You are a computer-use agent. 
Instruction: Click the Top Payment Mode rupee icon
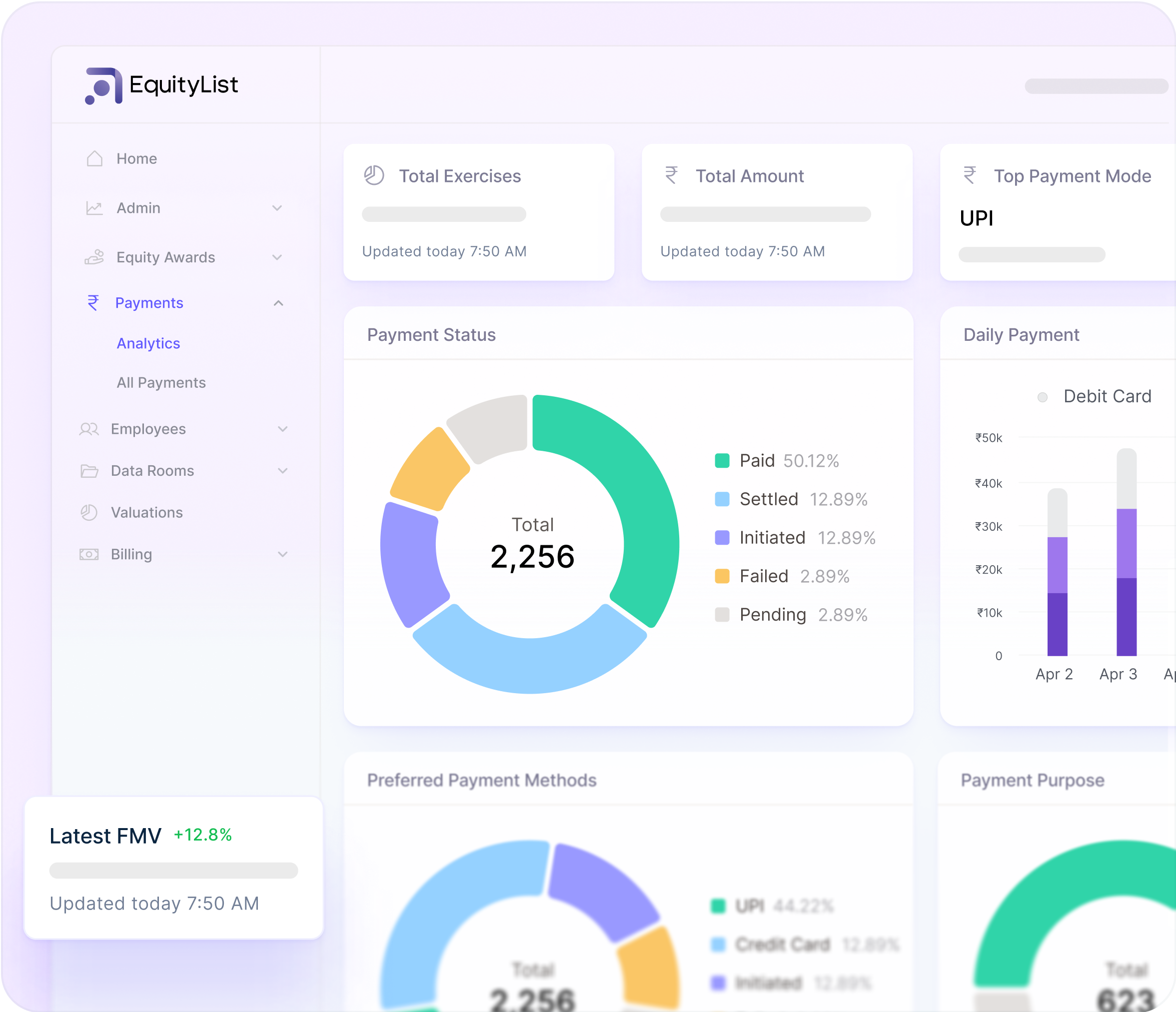(x=970, y=175)
